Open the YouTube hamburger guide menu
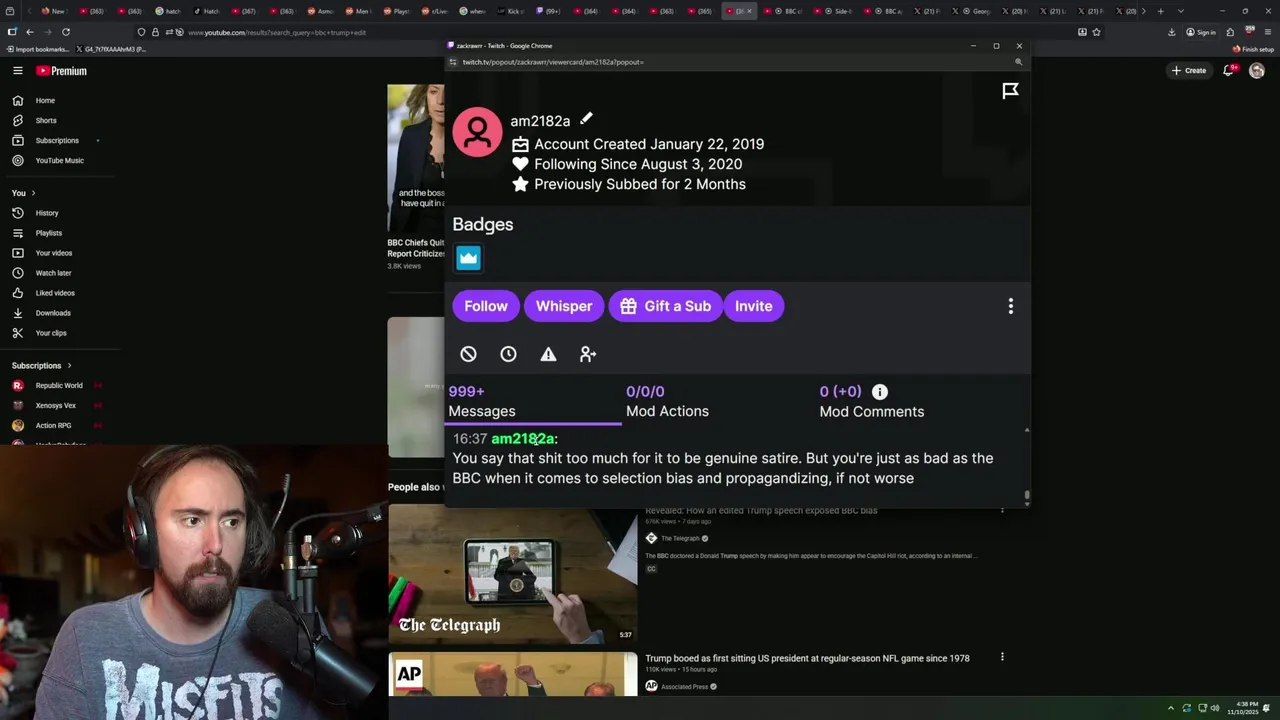Image resolution: width=1280 pixels, height=720 pixels. point(17,70)
